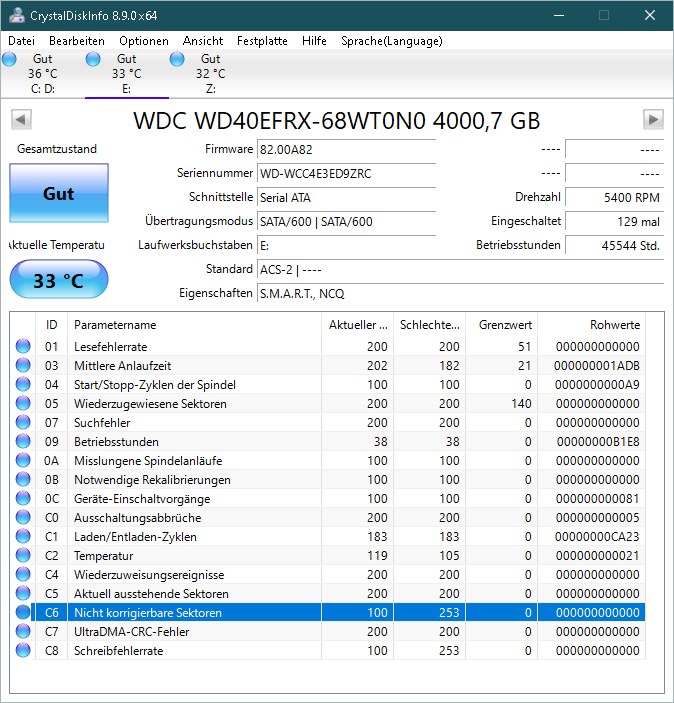Click status orb for C6 Nicht korrigierbare Sektoren
The width and height of the screenshot is (674, 703).
coord(23,612)
